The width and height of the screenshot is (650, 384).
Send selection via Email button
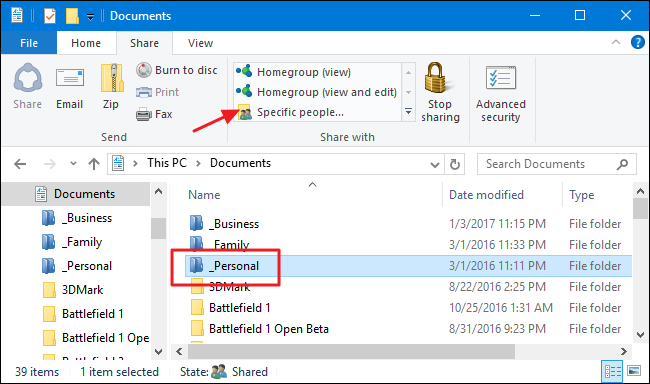(70, 87)
